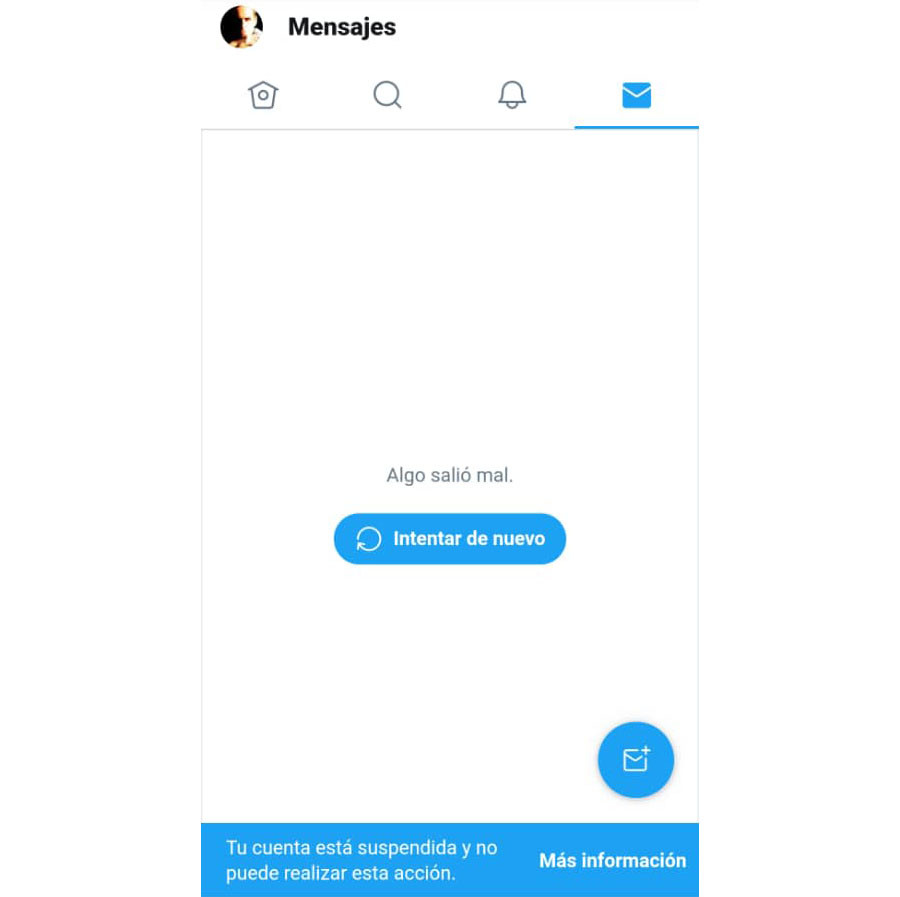Compose a new message with floating button
900x897 pixels.
[x=636, y=759]
